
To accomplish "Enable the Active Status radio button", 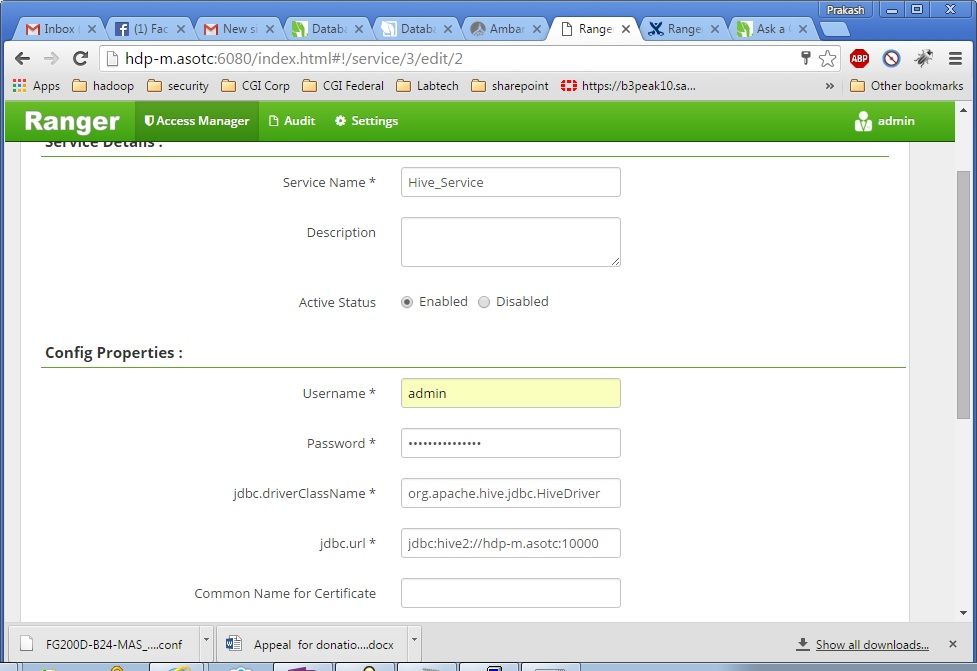I will [407, 301].
